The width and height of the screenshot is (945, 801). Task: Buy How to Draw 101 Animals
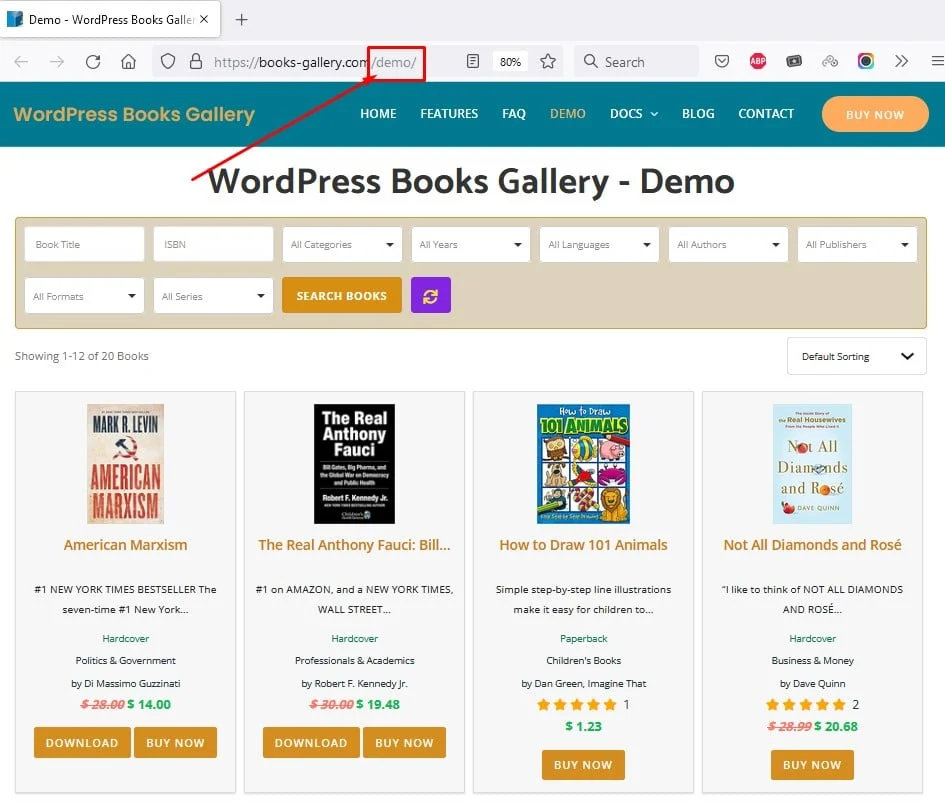click(x=583, y=765)
